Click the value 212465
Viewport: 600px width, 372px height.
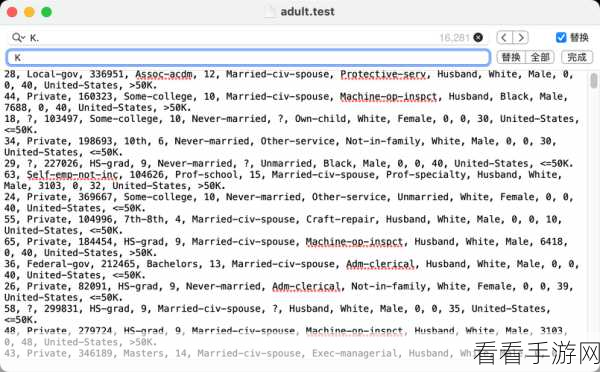point(118,264)
